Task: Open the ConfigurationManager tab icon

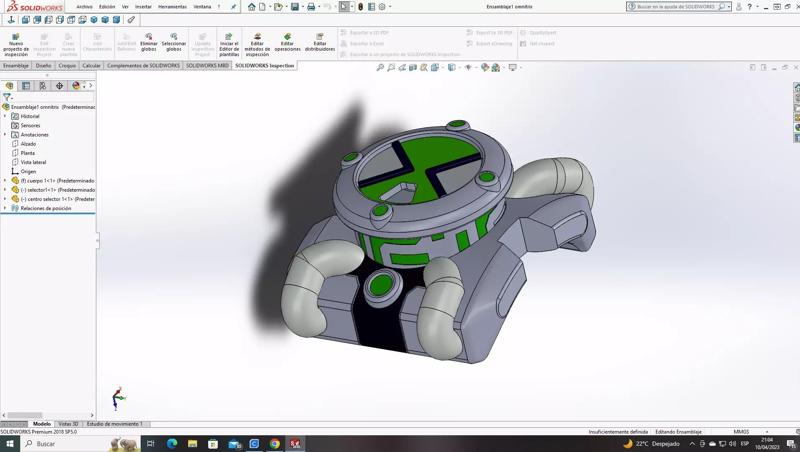Action: (43, 86)
